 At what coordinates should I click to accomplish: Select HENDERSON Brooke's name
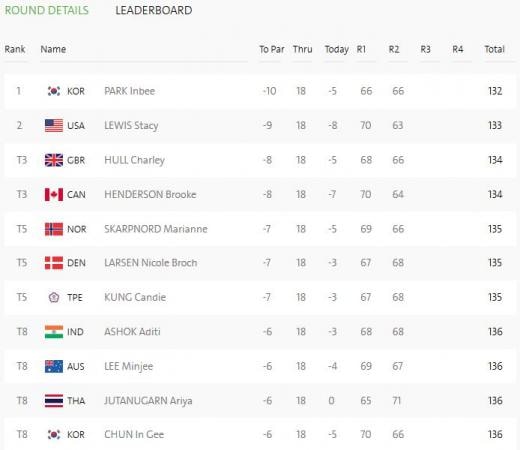(150, 195)
